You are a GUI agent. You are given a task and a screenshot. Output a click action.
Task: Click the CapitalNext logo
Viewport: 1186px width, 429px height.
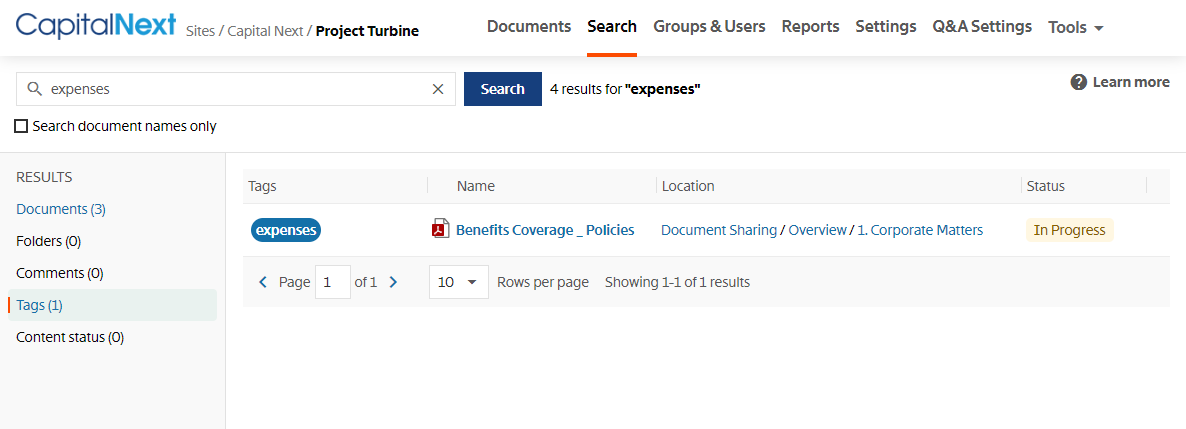(96, 26)
